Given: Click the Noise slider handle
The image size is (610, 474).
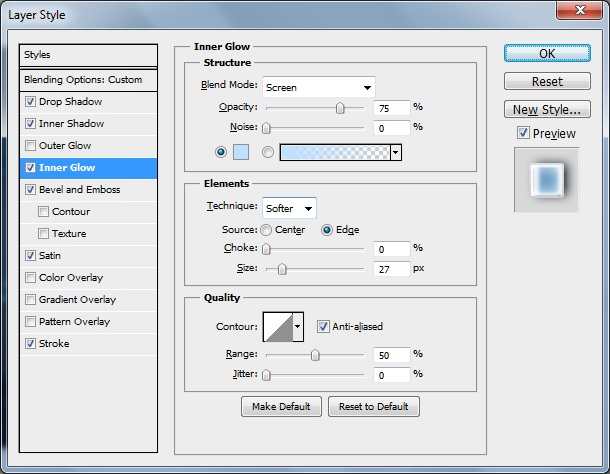Looking at the screenshot, I should click(x=266, y=128).
